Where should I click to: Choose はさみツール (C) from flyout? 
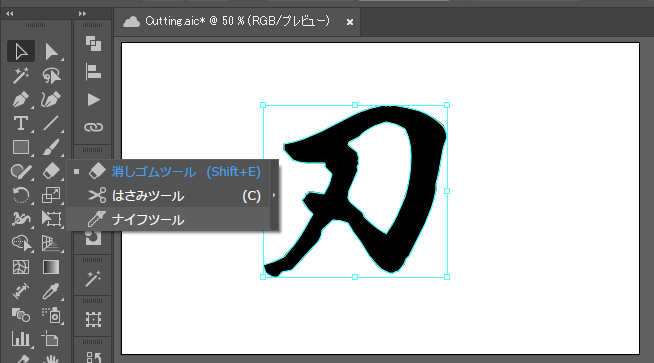(x=169, y=196)
